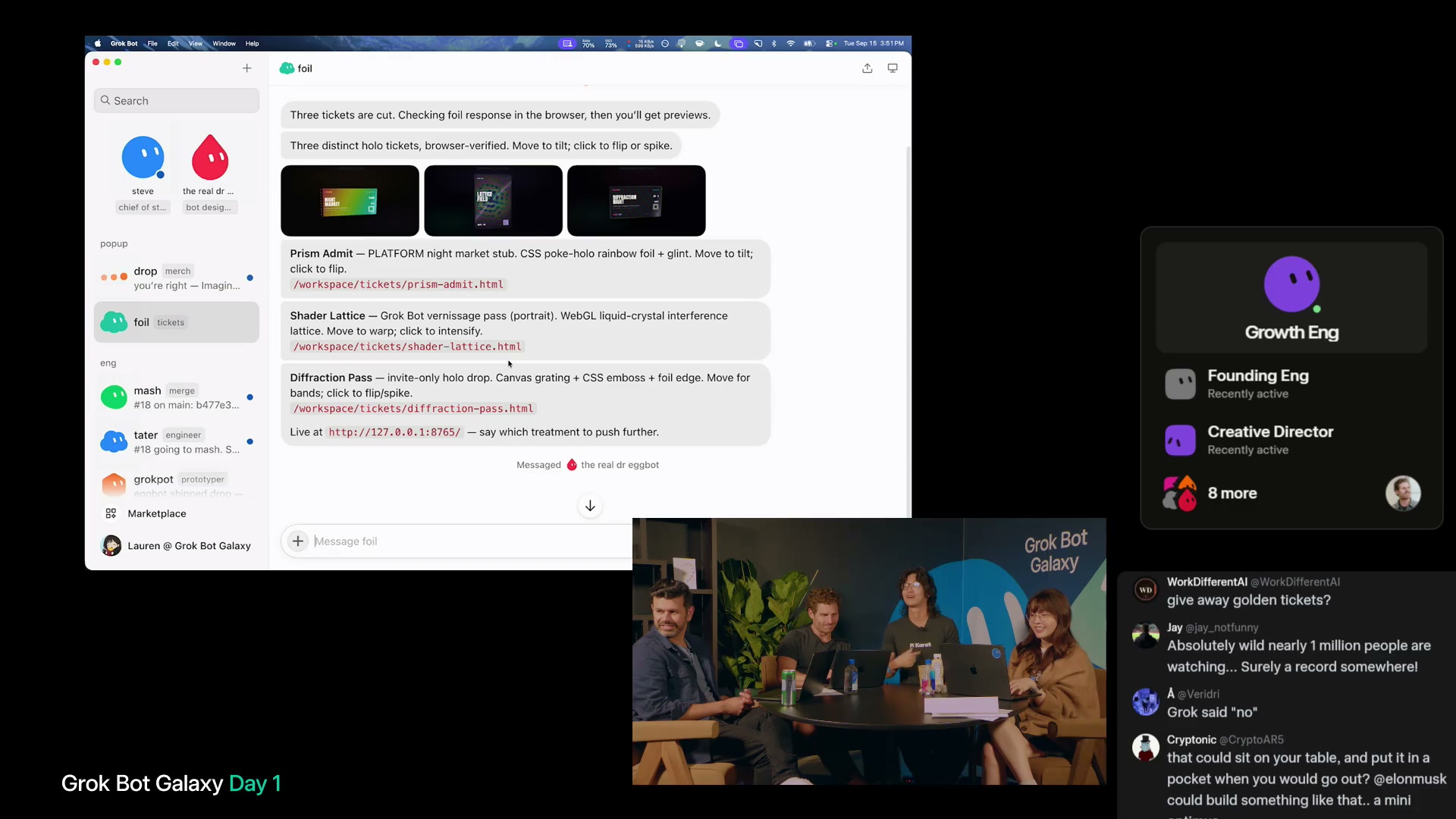The image size is (1456, 819).
Task: Open the File menu
Action: point(152,44)
